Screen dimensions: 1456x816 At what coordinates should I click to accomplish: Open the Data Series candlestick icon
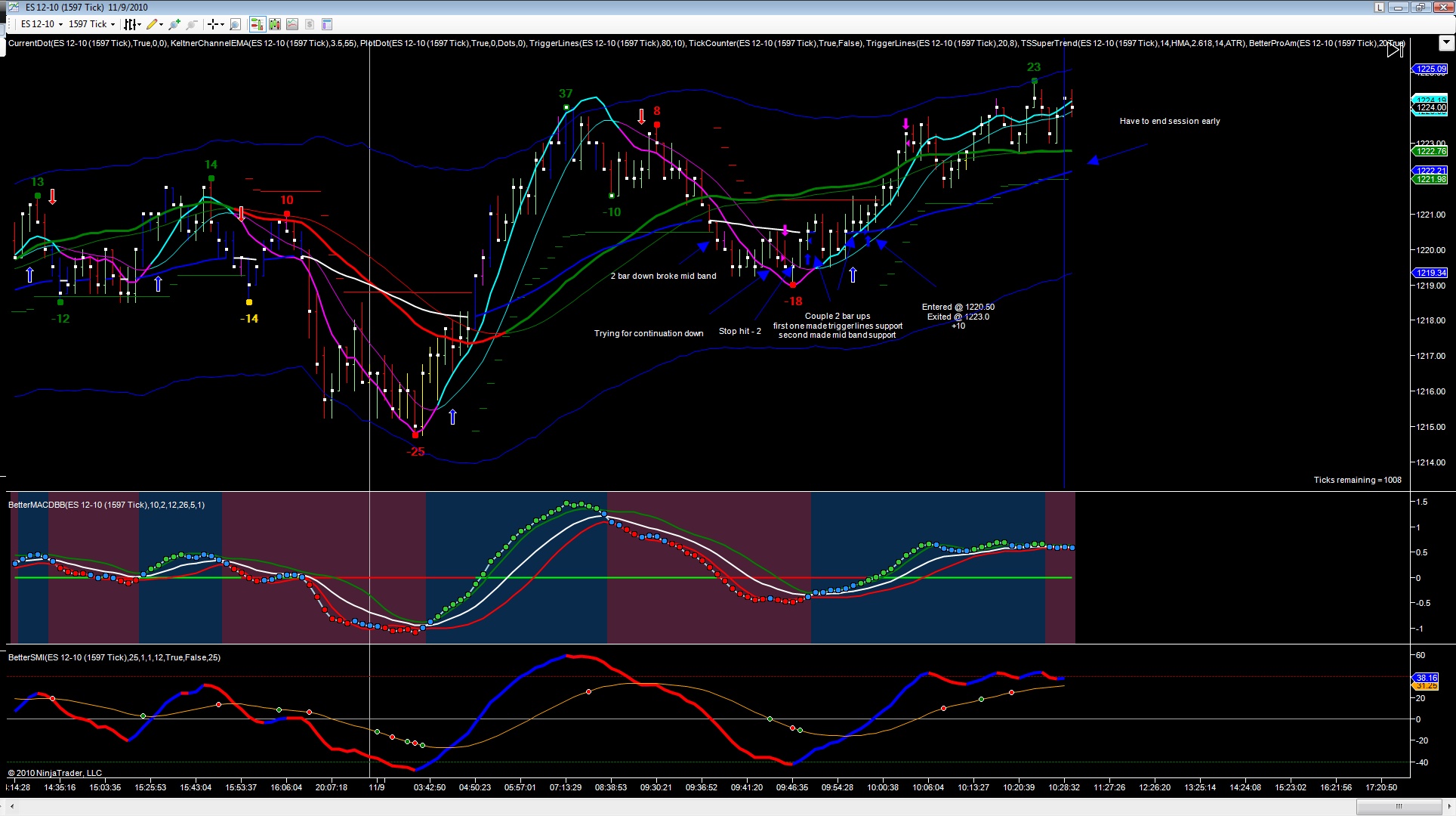(x=274, y=24)
